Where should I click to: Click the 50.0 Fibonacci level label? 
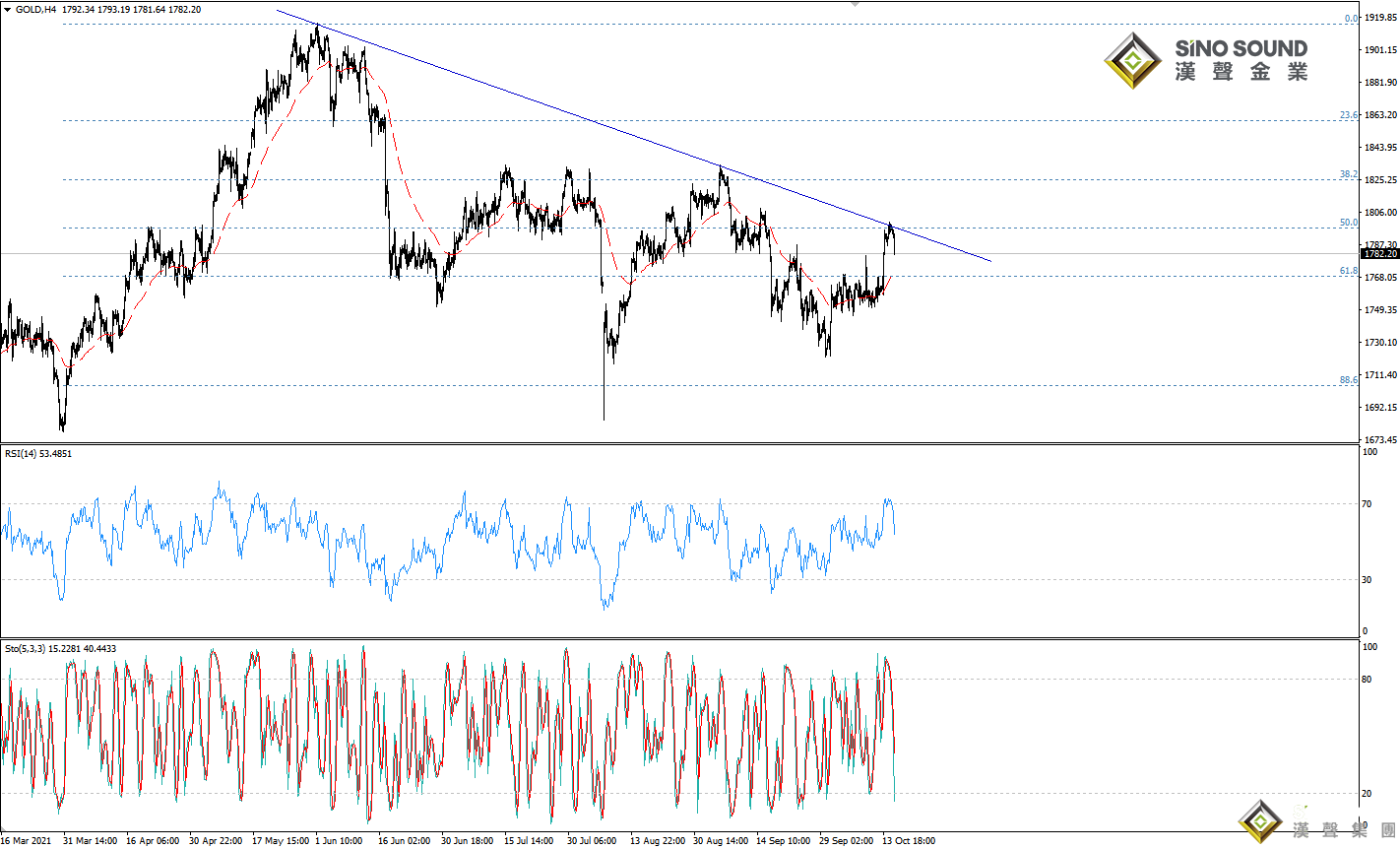pyautogui.click(x=1348, y=223)
